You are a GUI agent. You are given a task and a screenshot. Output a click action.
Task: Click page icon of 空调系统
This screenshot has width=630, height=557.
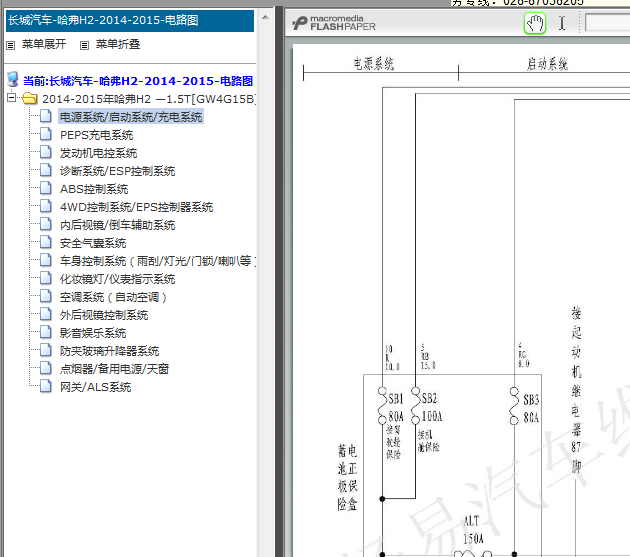(46, 296)
